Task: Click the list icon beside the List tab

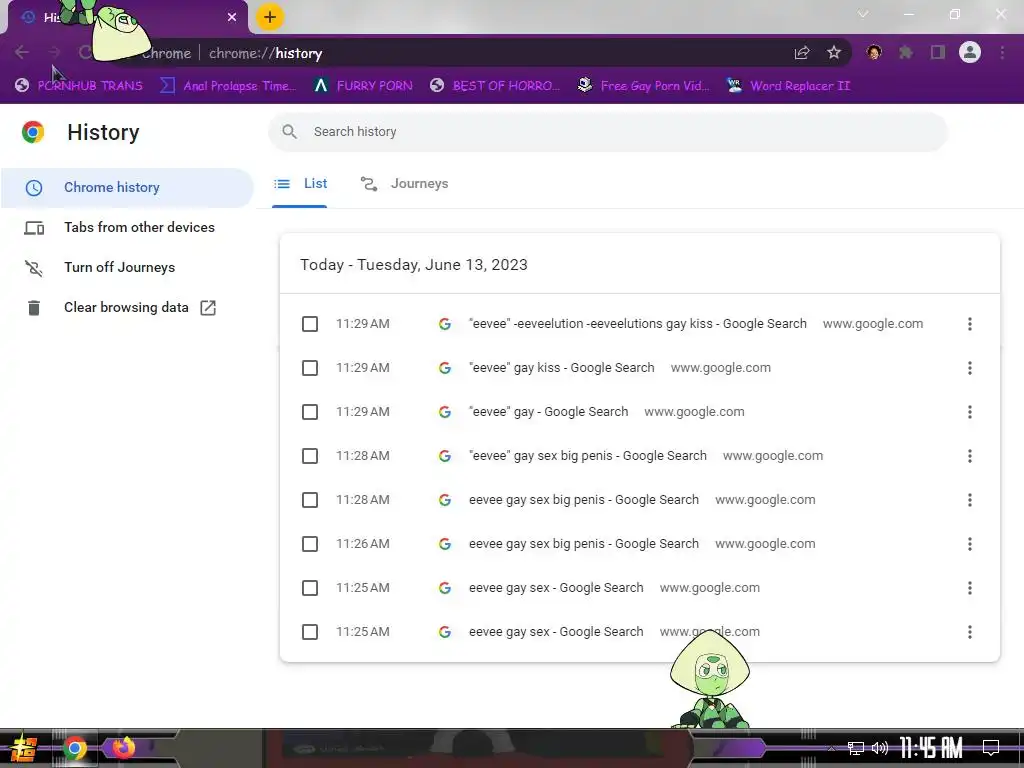Action: (x=282, y=184)
